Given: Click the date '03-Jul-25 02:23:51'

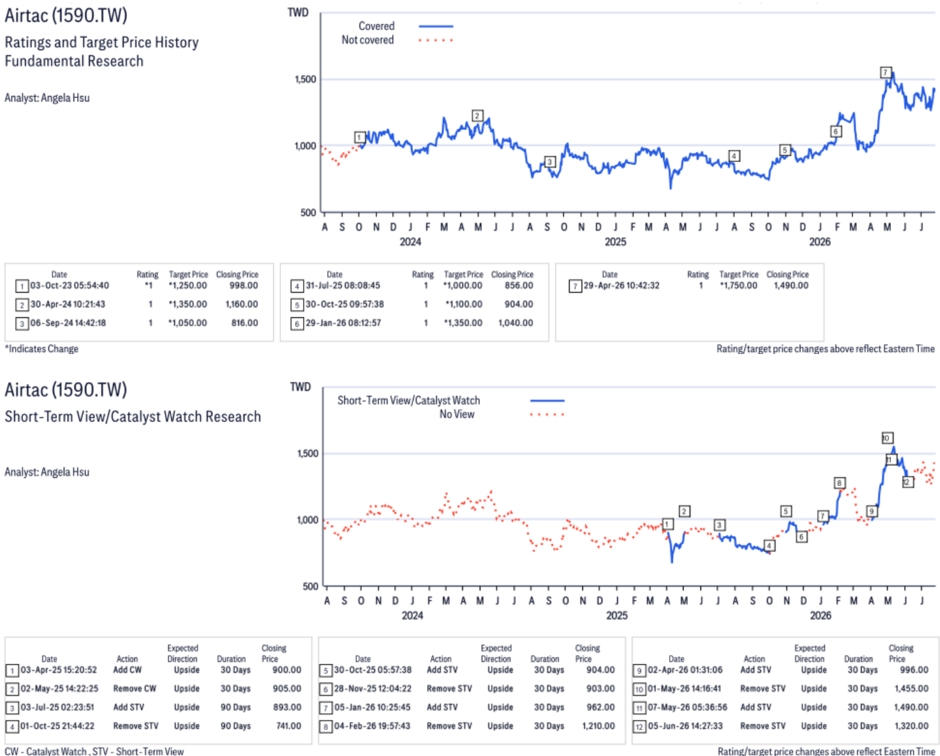Looking at the screenshot, I should click(x=57, y=707).
